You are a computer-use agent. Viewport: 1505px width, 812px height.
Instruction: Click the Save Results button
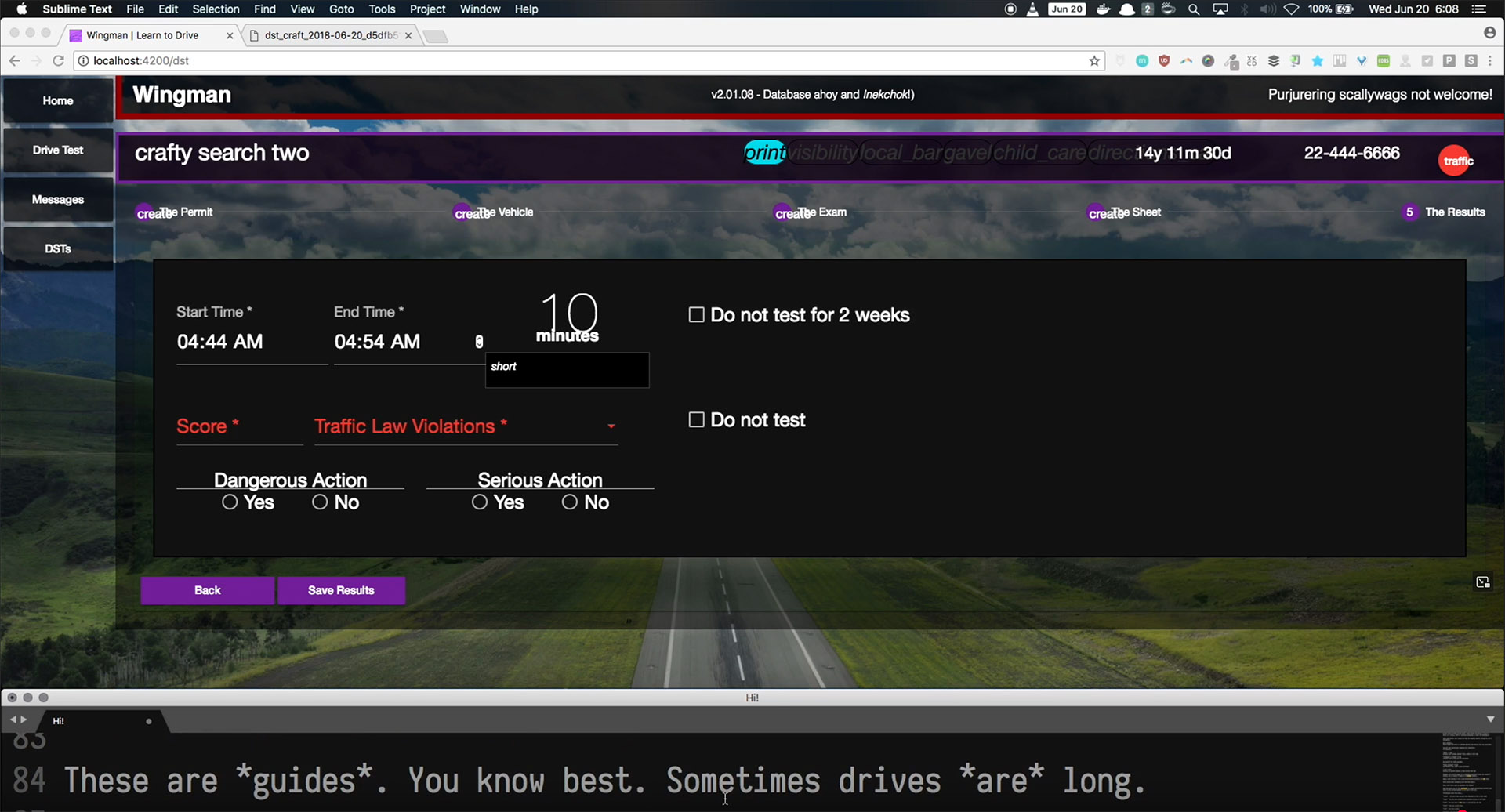coord(341,590)
